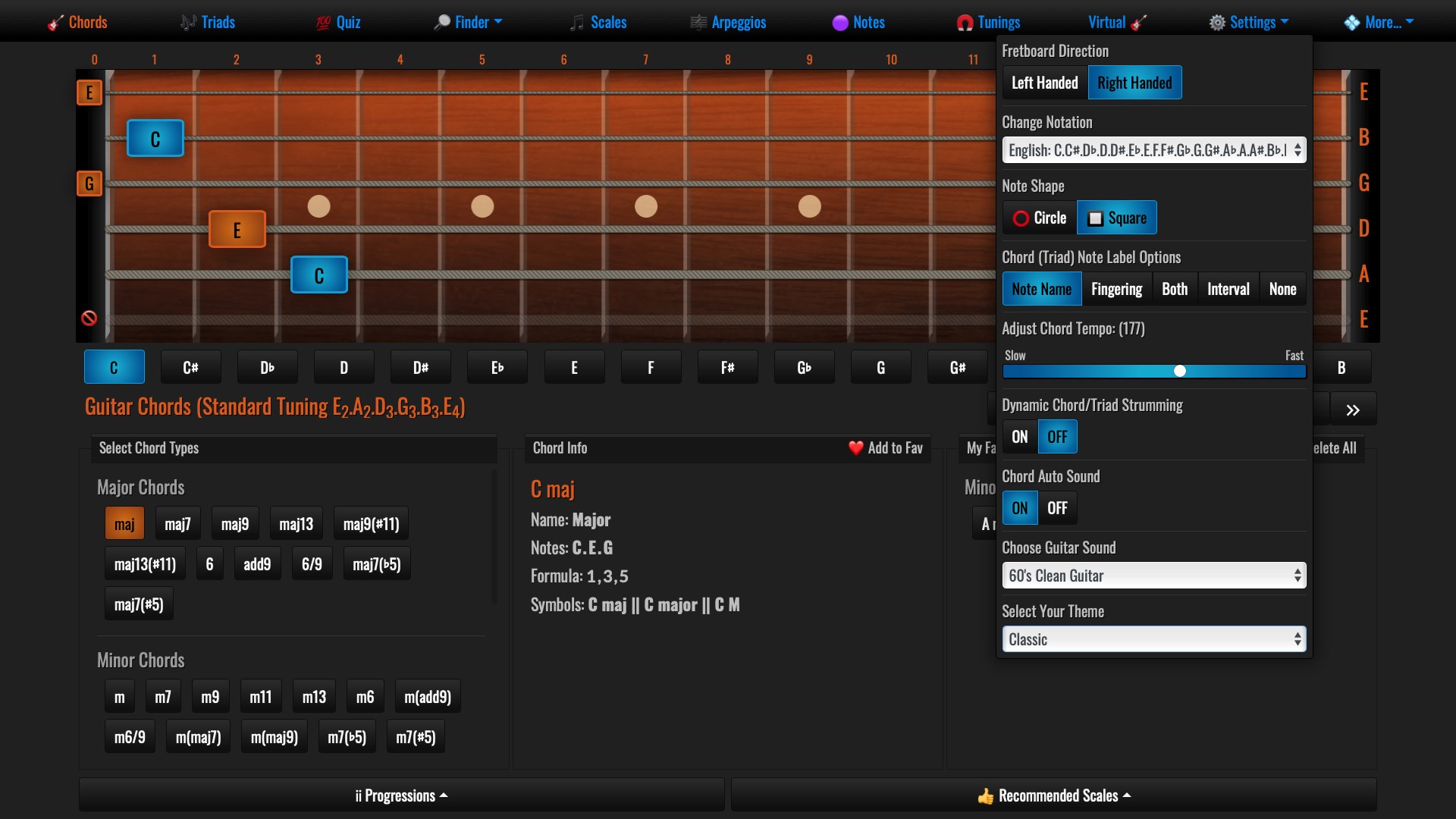The image size is (1456, 819).
Task: Click the Quiz 100 icon
Action: 323,23
